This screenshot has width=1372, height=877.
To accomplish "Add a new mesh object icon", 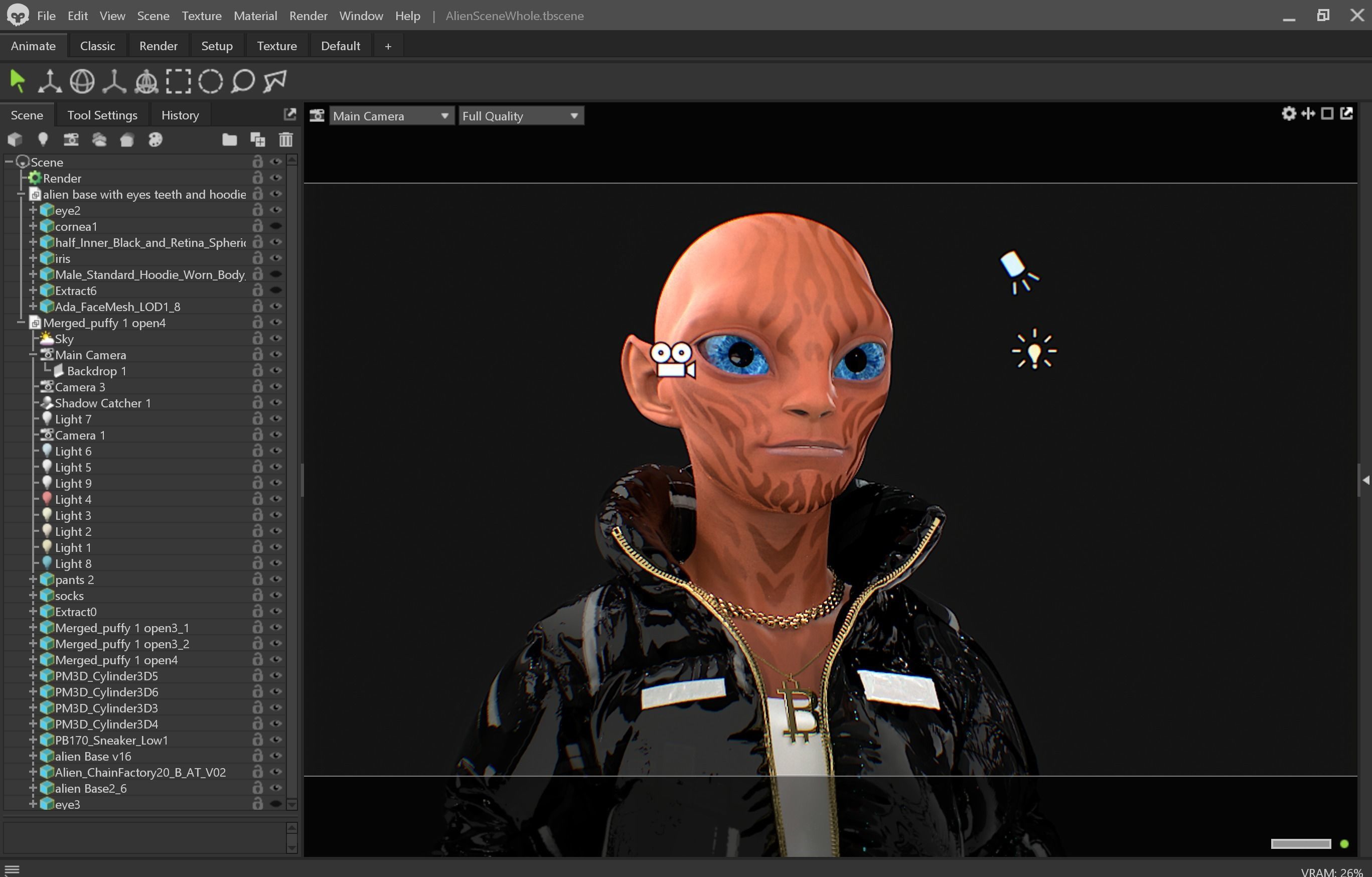I will point(15,139).
